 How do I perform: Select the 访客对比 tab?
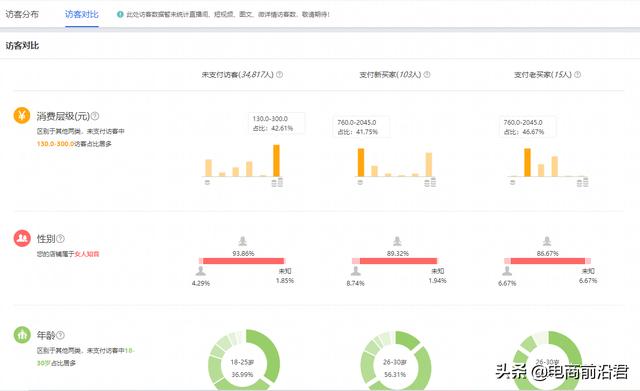[82, 14]
